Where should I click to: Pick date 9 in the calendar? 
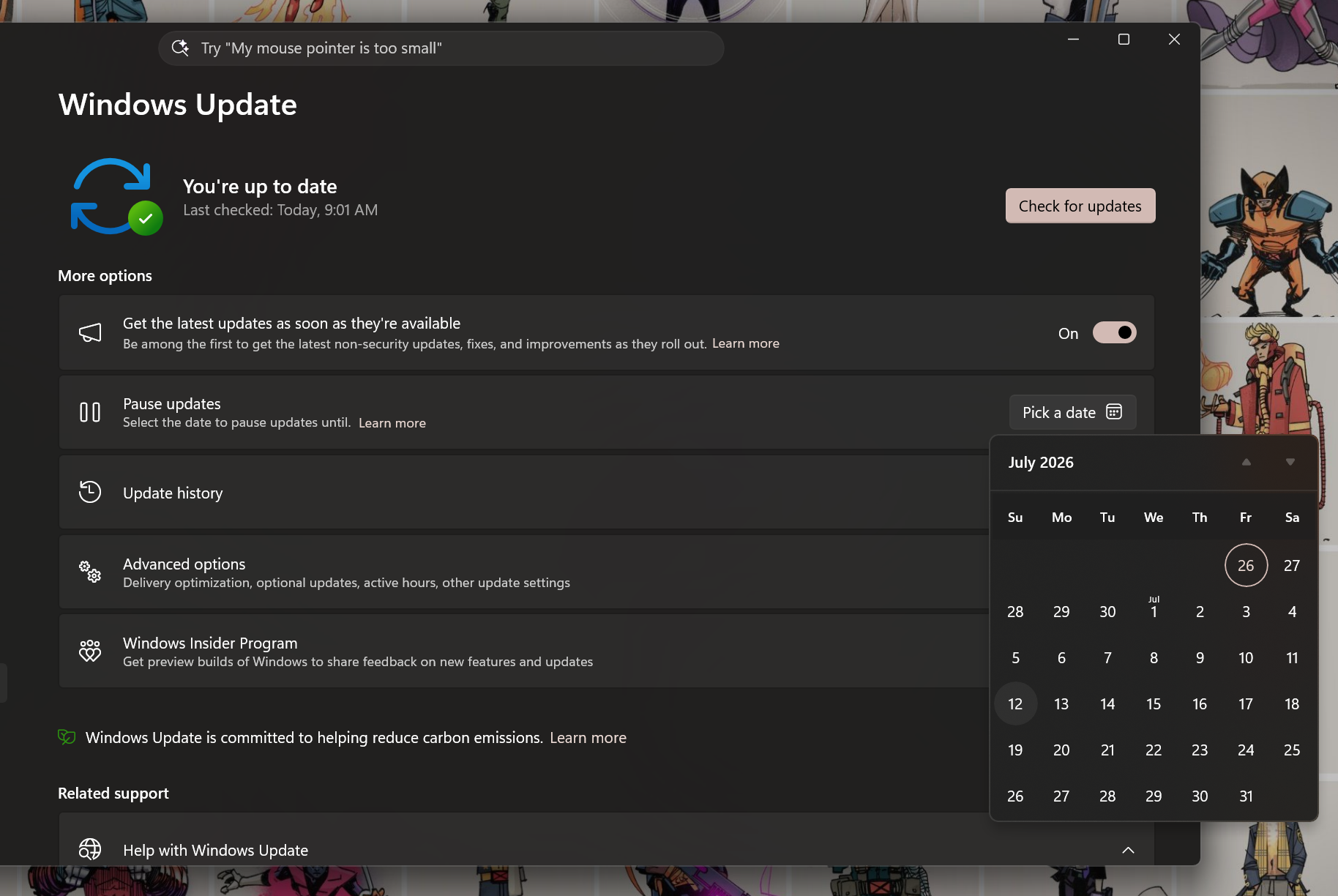1200,657
